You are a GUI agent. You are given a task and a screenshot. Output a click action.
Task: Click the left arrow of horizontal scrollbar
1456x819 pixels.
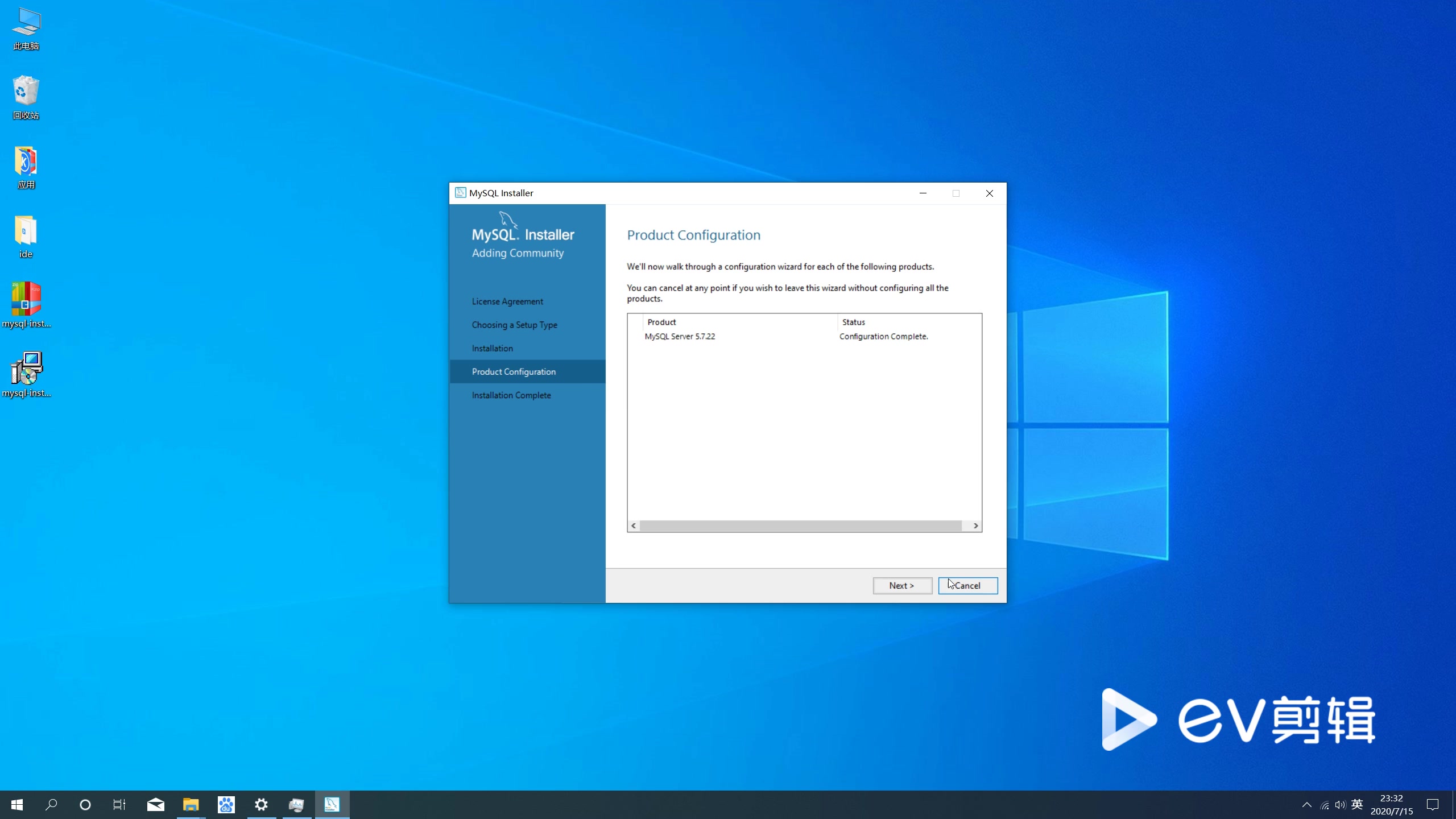(634, 526)
